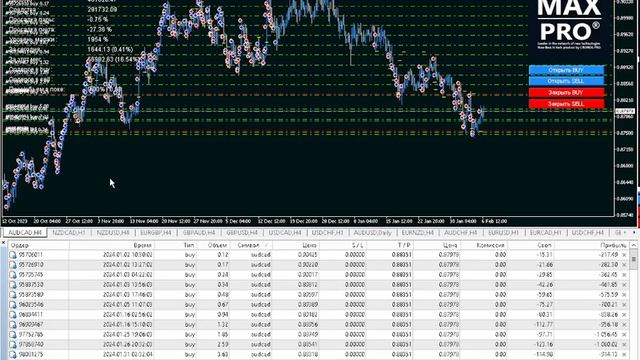This screenshot has width=640, height=360.
Task: Click the order icon of the 3.63 lot row
Action: (x=13, y=355)
